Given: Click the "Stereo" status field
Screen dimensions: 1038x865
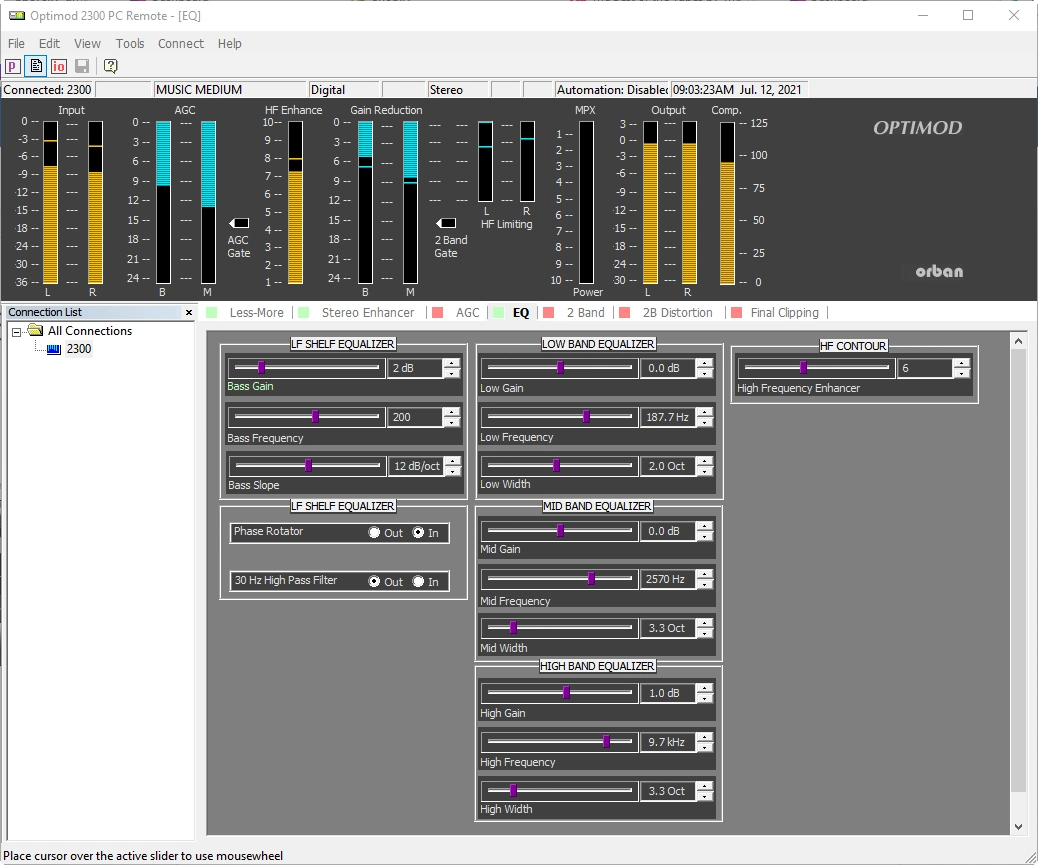Looking at the screenshot, I should pyautogui.click(x=457, y=89).
